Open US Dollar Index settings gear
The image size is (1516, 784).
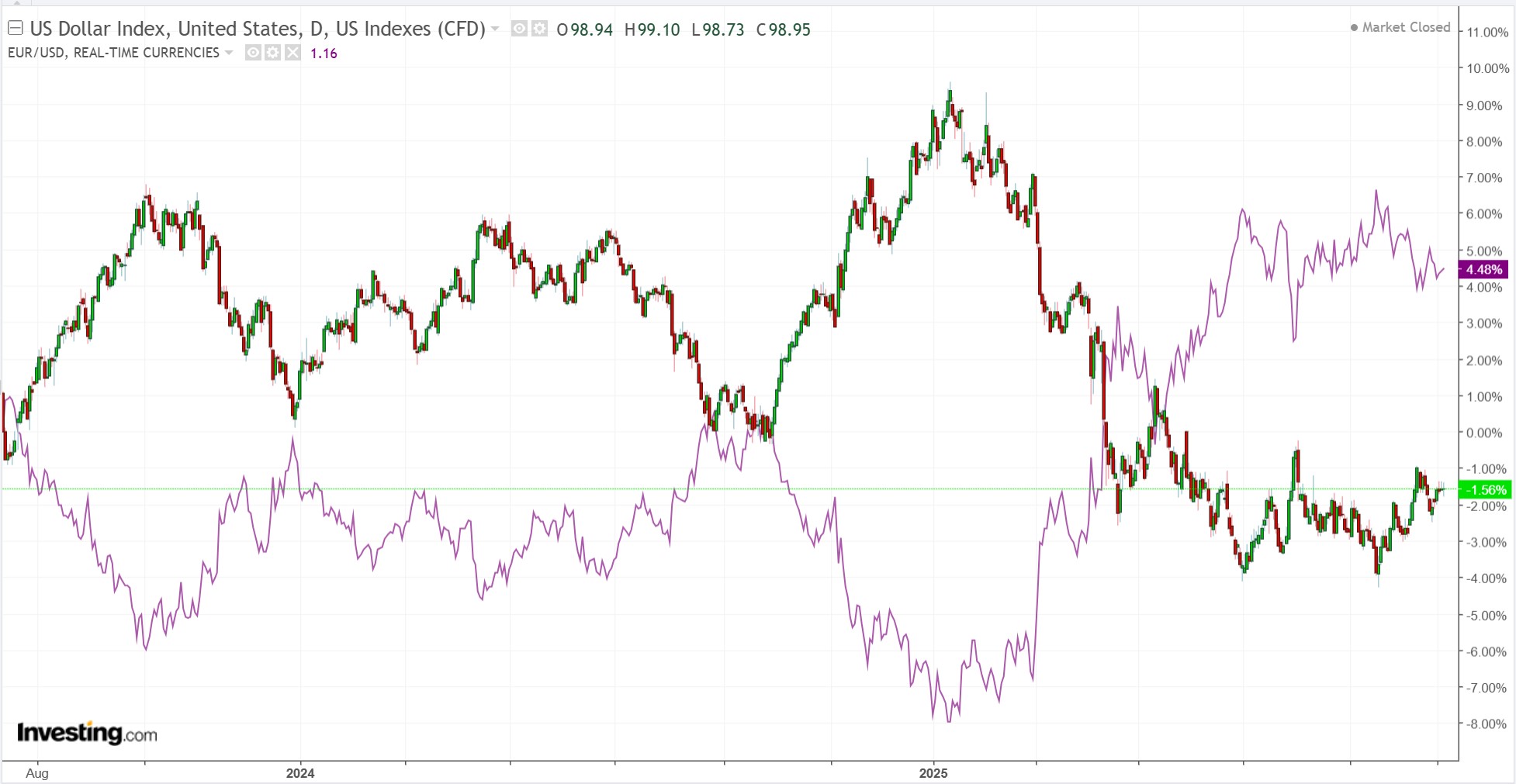tap(539, 29)
